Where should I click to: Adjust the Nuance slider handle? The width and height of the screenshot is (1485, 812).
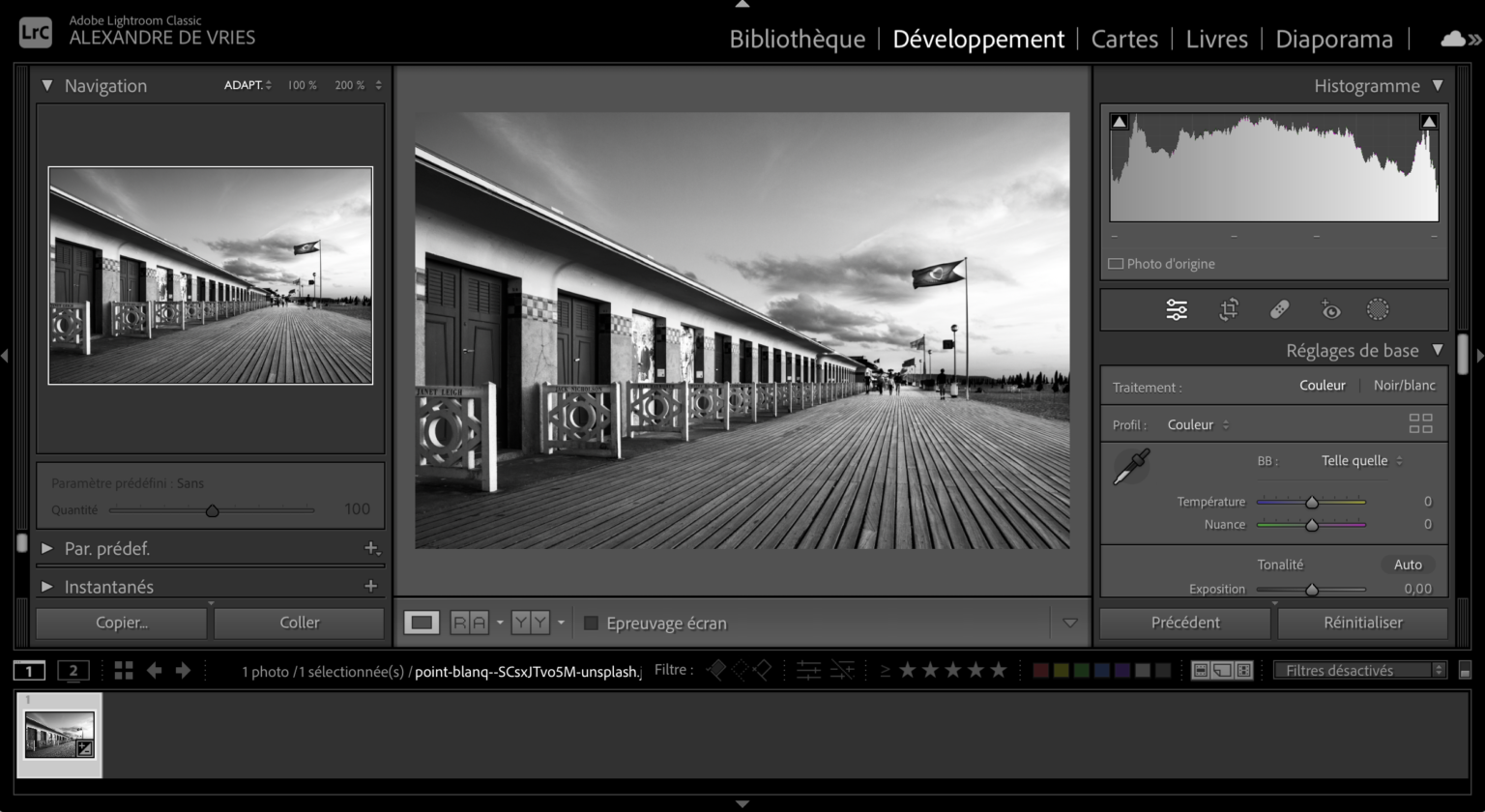pos(1312,525)
